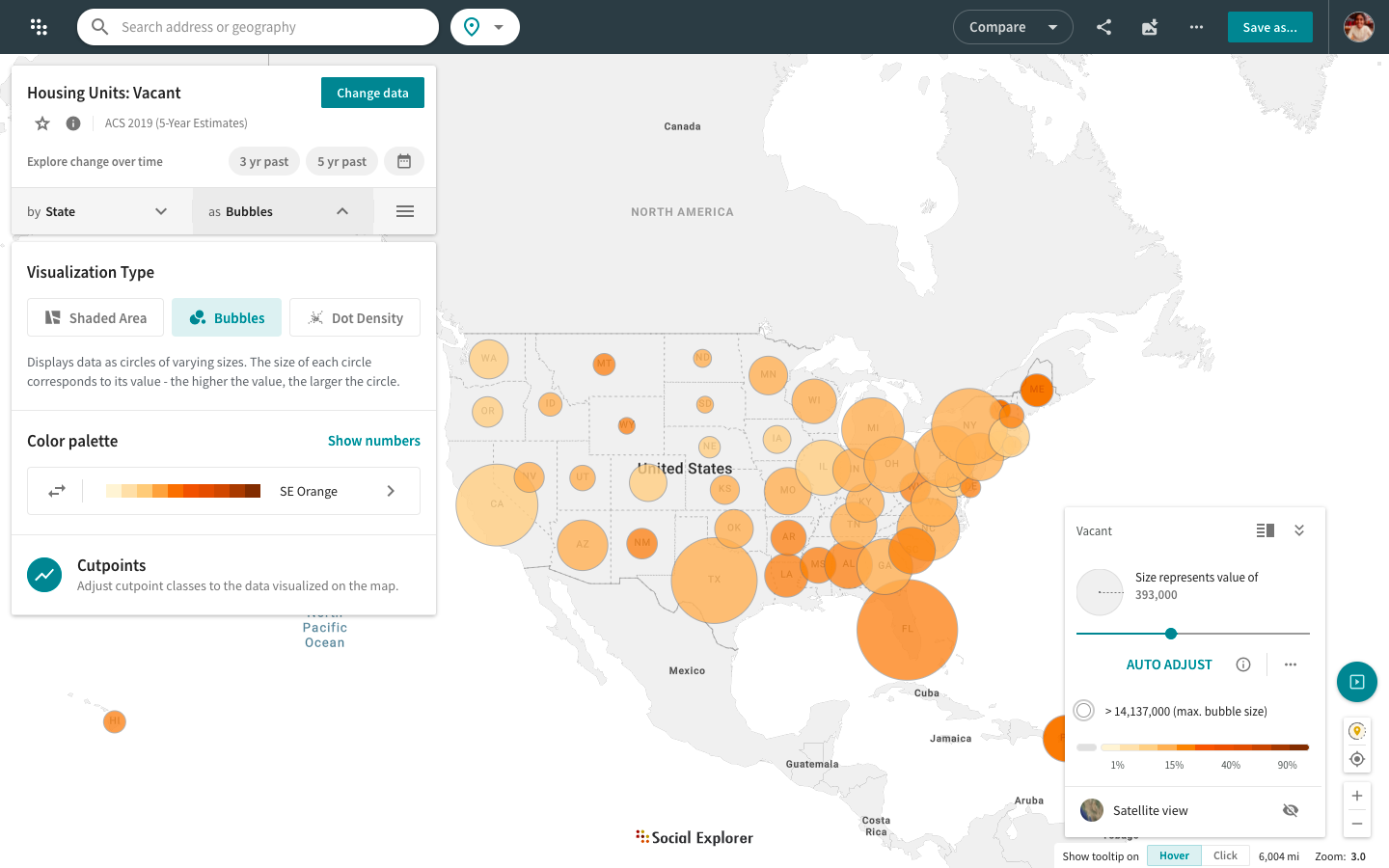Screen dimensions: 1389x868
Task: Click the bubble size slider handle
Action: 1171,634
